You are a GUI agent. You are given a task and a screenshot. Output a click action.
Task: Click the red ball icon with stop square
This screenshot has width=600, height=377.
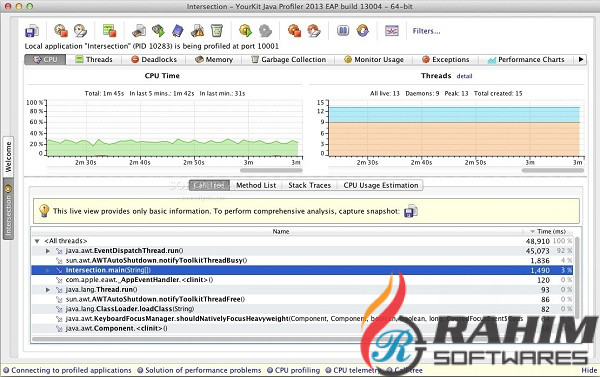[x=294, y=31]
